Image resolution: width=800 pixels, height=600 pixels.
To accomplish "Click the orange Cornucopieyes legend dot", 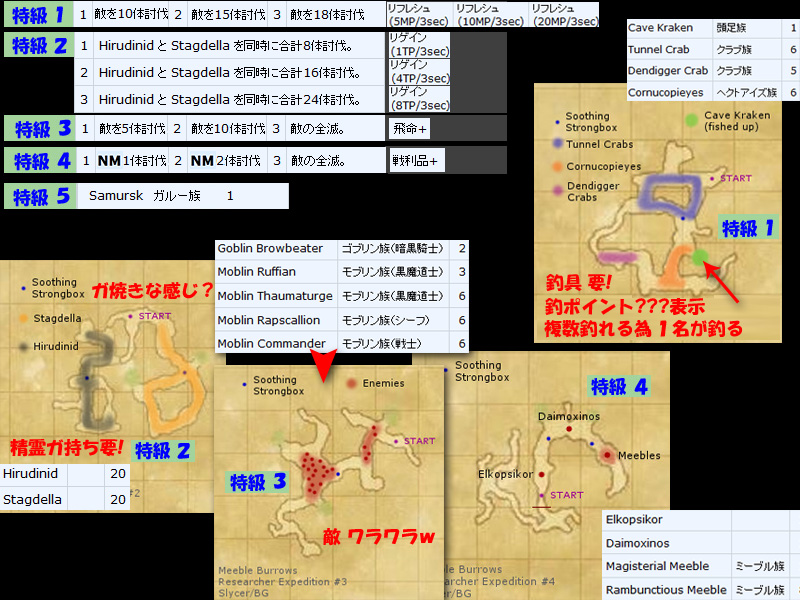I will click(x=557, y=166).
